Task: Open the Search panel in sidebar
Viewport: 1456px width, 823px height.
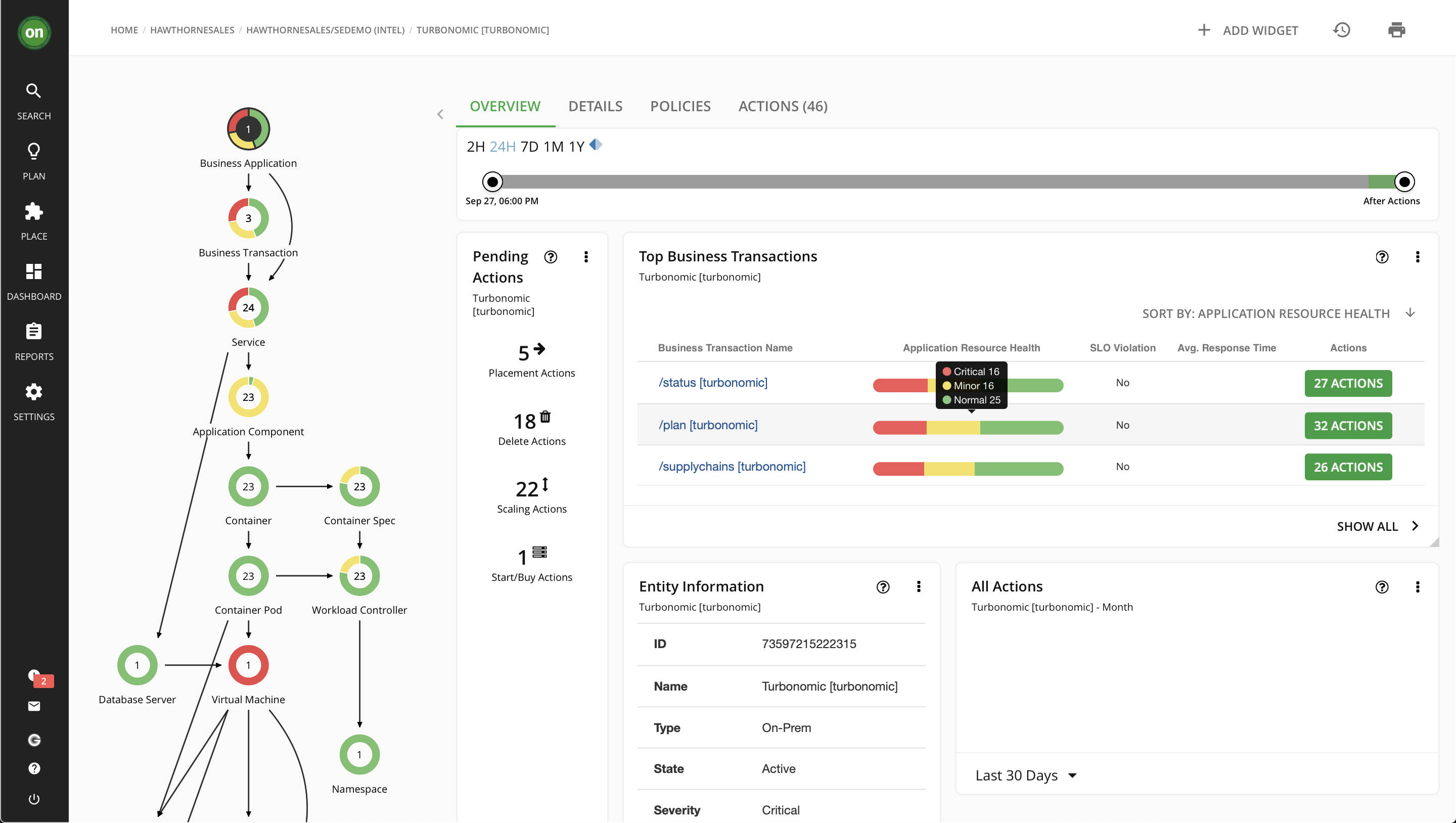Action: pyautogui.click(x=34, y=100)
